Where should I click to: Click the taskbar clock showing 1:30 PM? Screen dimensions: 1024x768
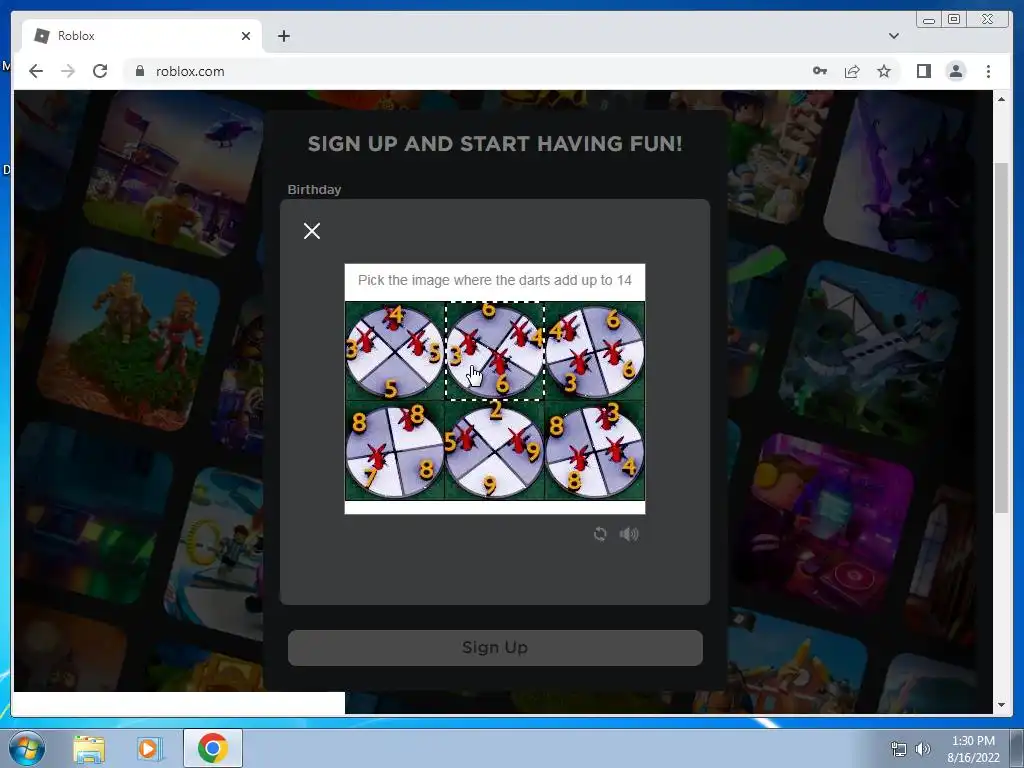973,749
